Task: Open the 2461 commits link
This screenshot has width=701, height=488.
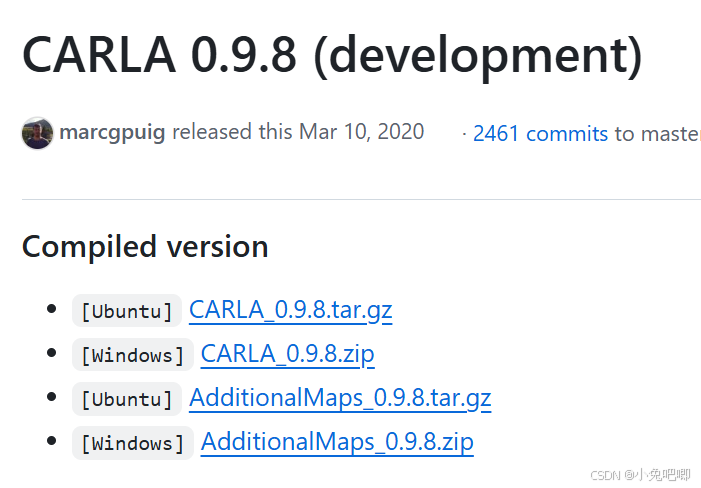Action: 541,133
